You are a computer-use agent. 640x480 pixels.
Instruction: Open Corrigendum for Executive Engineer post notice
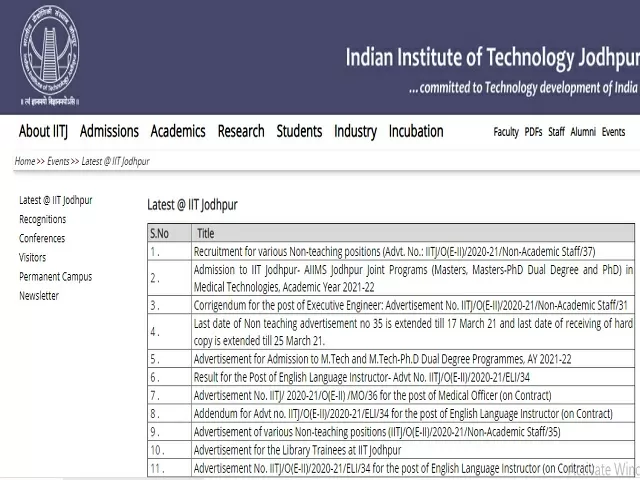[x=410, y=305]
